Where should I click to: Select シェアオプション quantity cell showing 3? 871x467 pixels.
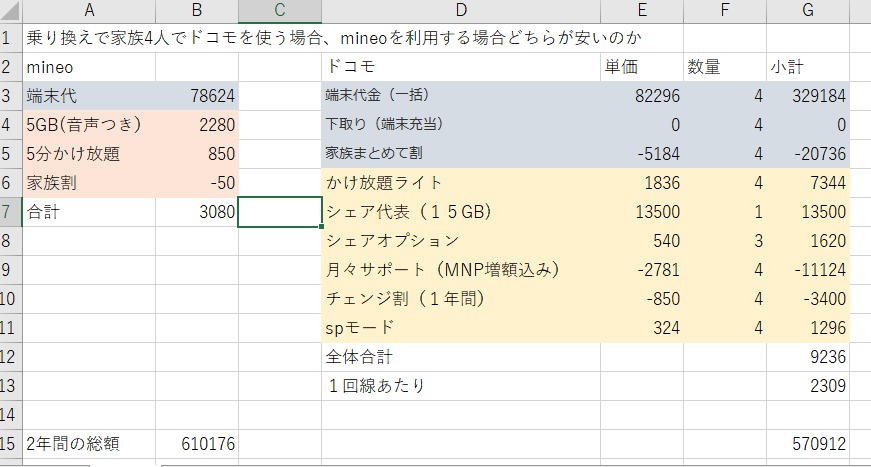(x=724, y=241)
